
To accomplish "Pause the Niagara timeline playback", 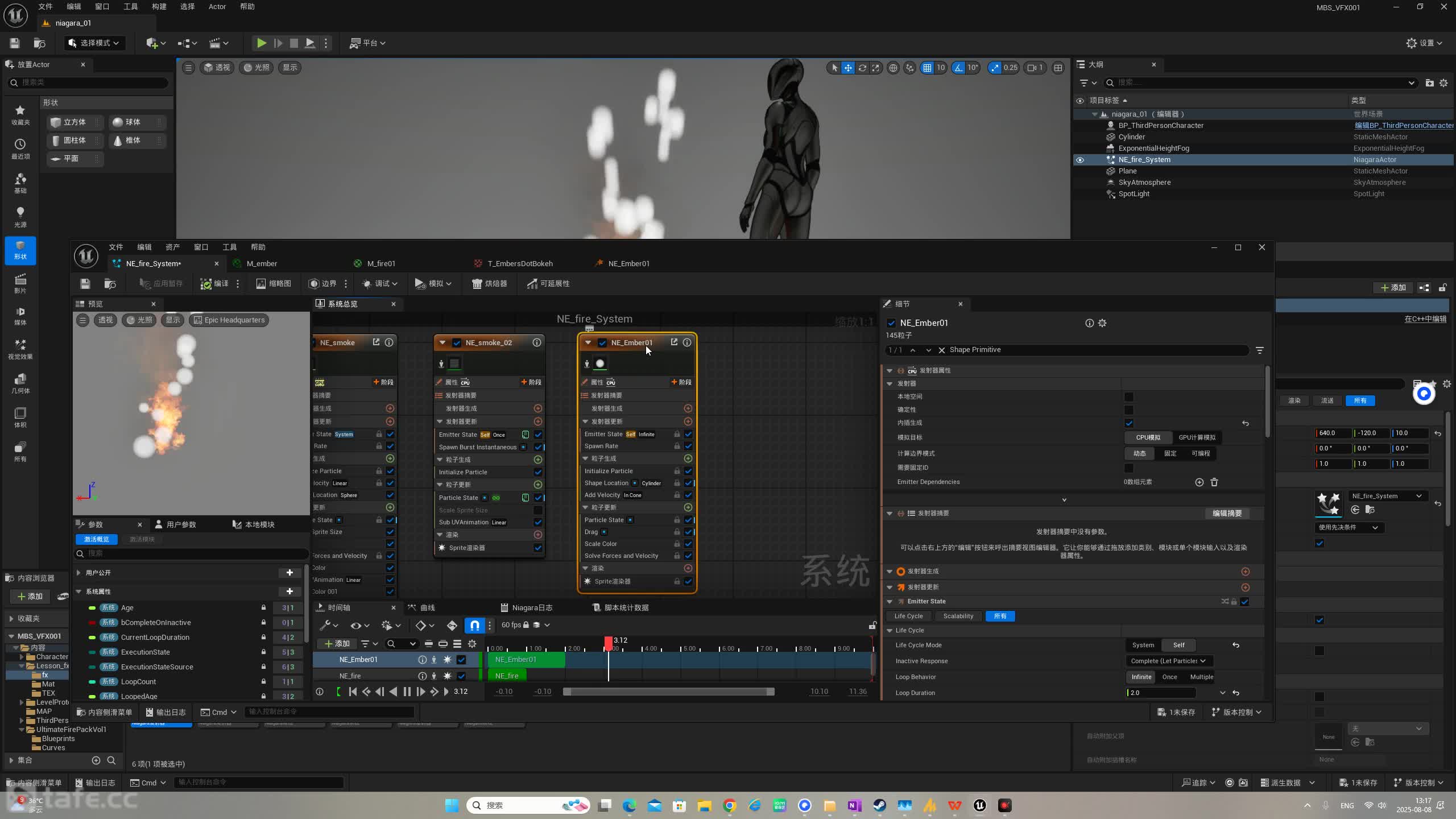I will [407, 692].
